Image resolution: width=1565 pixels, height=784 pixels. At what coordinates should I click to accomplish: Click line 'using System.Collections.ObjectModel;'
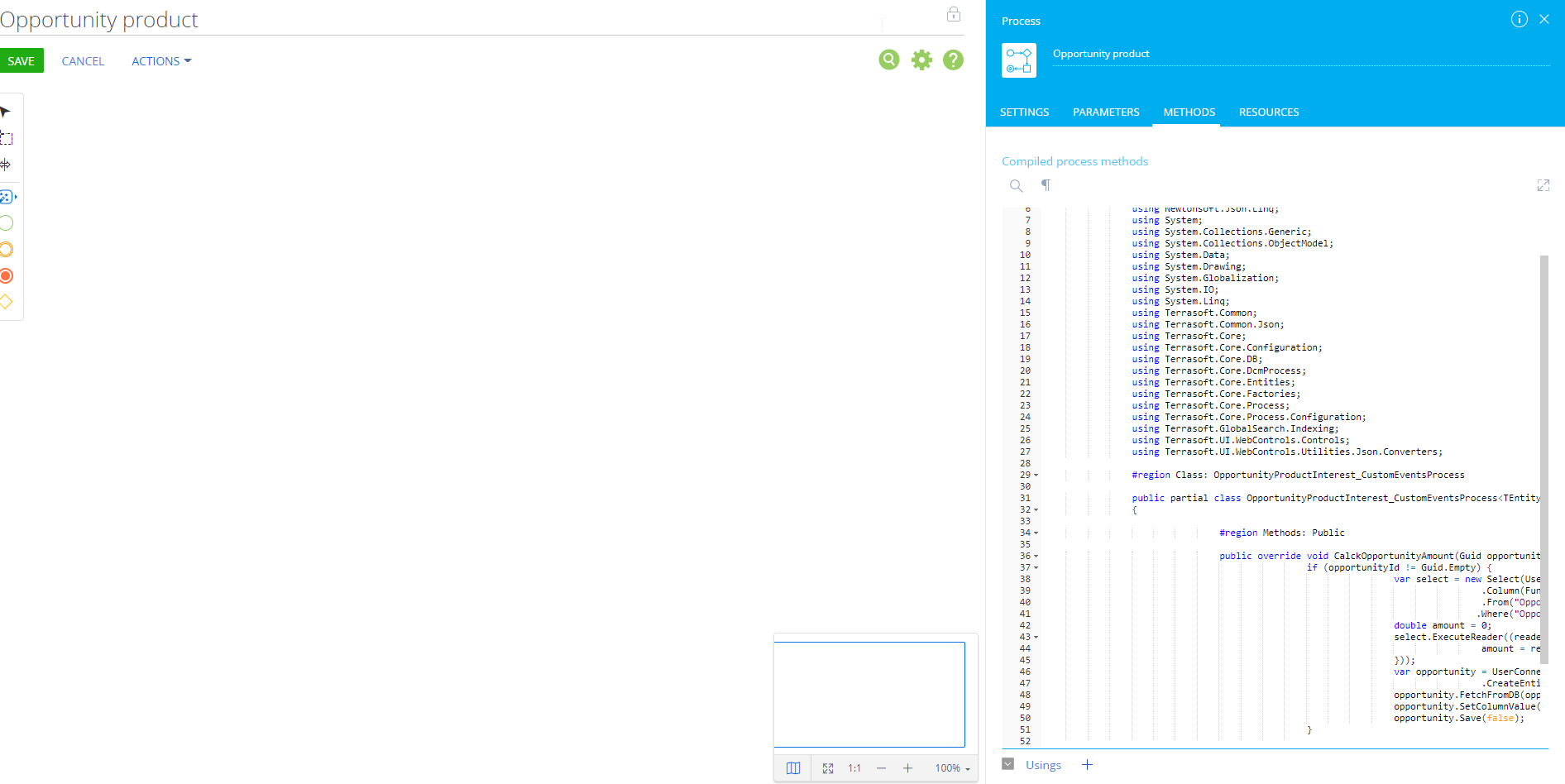click(1232, 243)
